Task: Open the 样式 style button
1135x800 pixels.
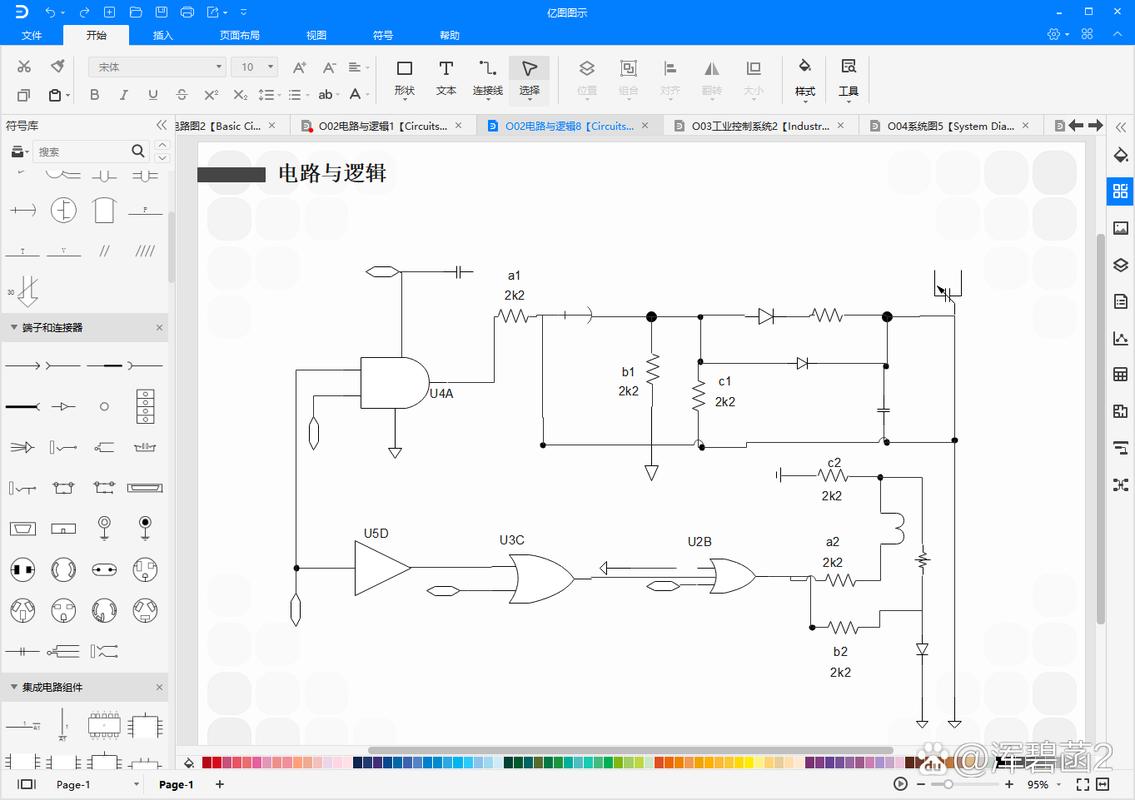Action: [x=805, y=78]
